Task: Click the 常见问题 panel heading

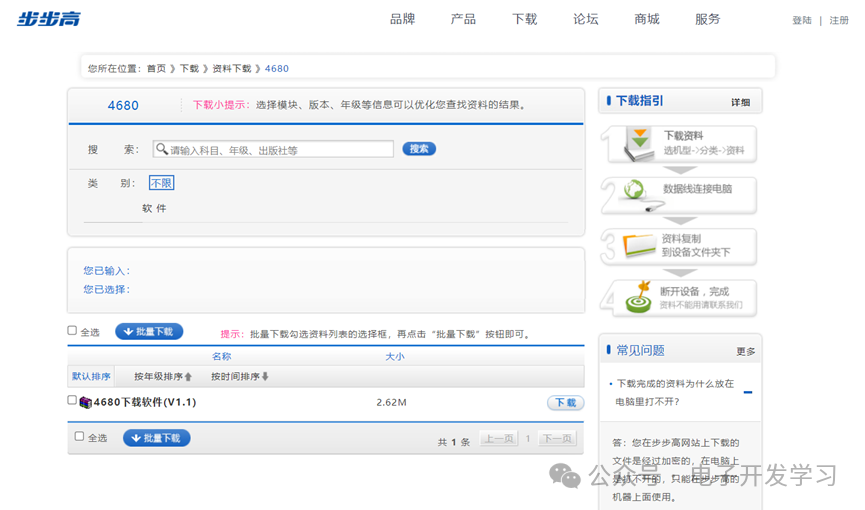Action: pyautogui.click(x=640, y=350)
